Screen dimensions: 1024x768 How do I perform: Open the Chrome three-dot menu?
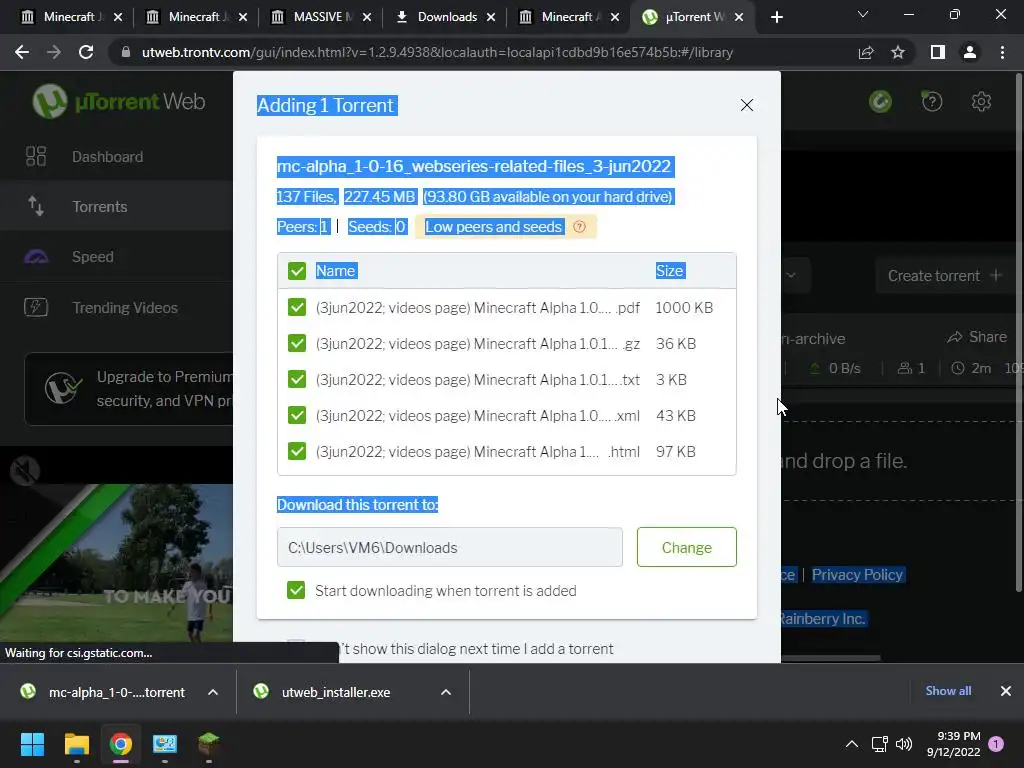pyautogui.click(x=1002, y=52)
